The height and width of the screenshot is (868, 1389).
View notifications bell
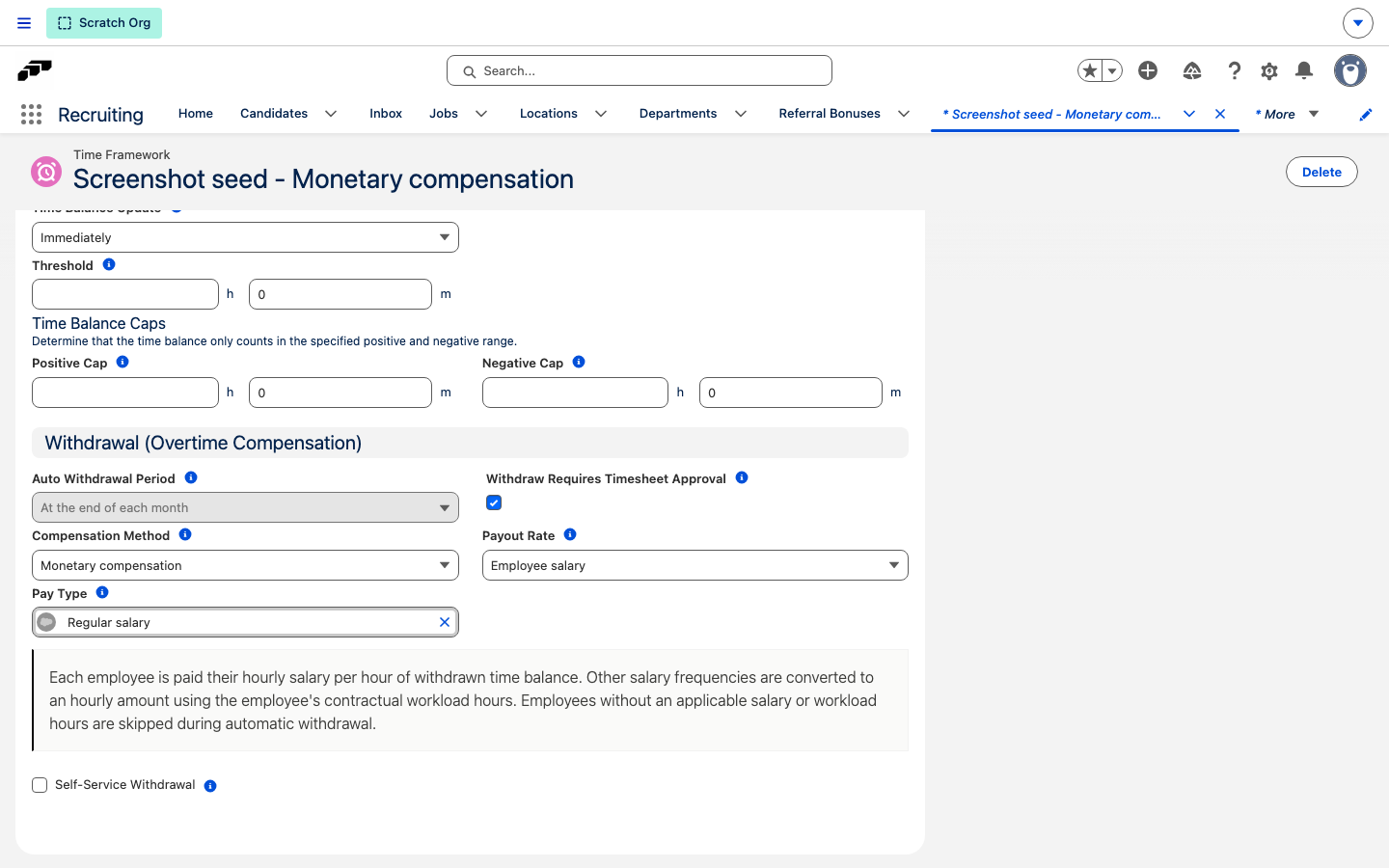click(1304, 70)
